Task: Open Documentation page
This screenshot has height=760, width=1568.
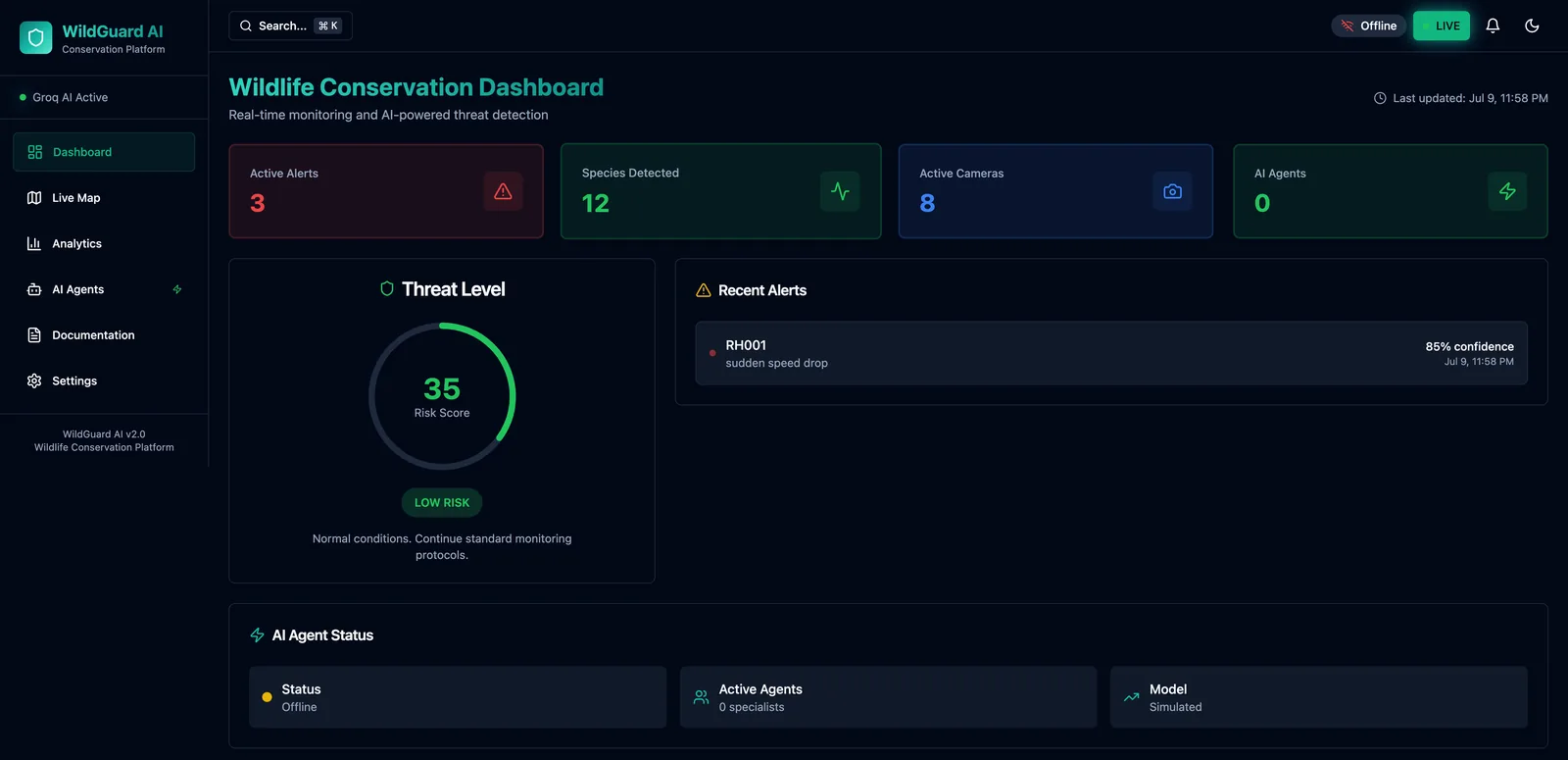Action: tap(104, 335)
